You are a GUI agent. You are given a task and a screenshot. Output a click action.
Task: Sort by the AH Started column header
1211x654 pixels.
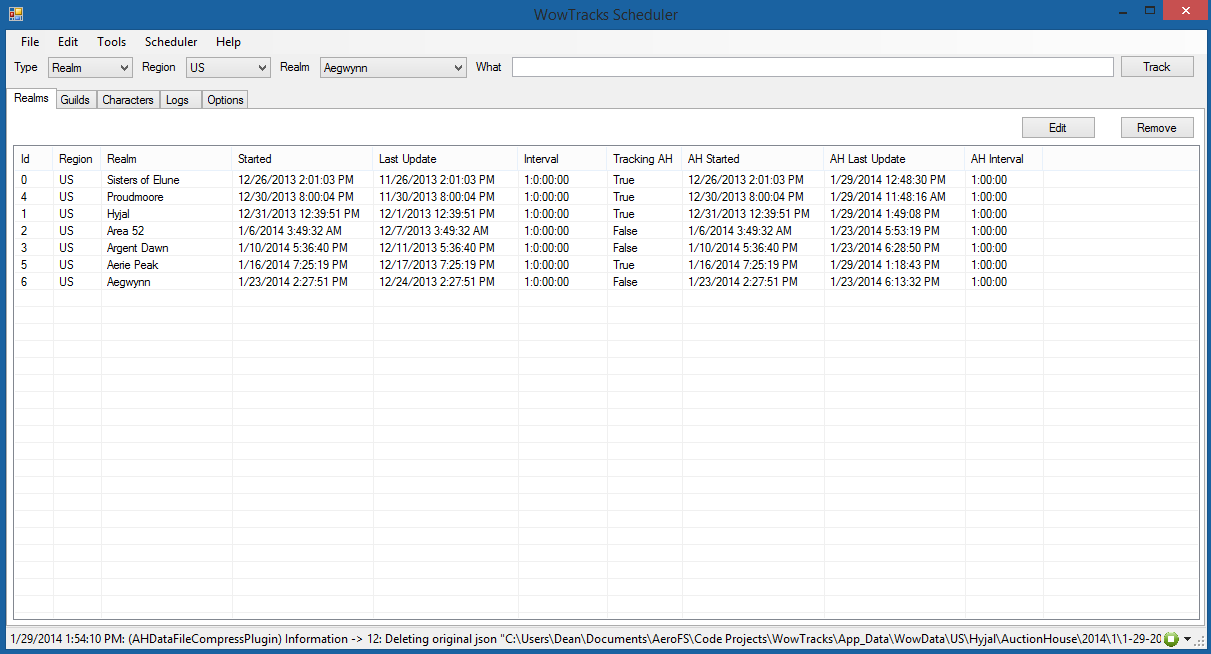point(753,159)
